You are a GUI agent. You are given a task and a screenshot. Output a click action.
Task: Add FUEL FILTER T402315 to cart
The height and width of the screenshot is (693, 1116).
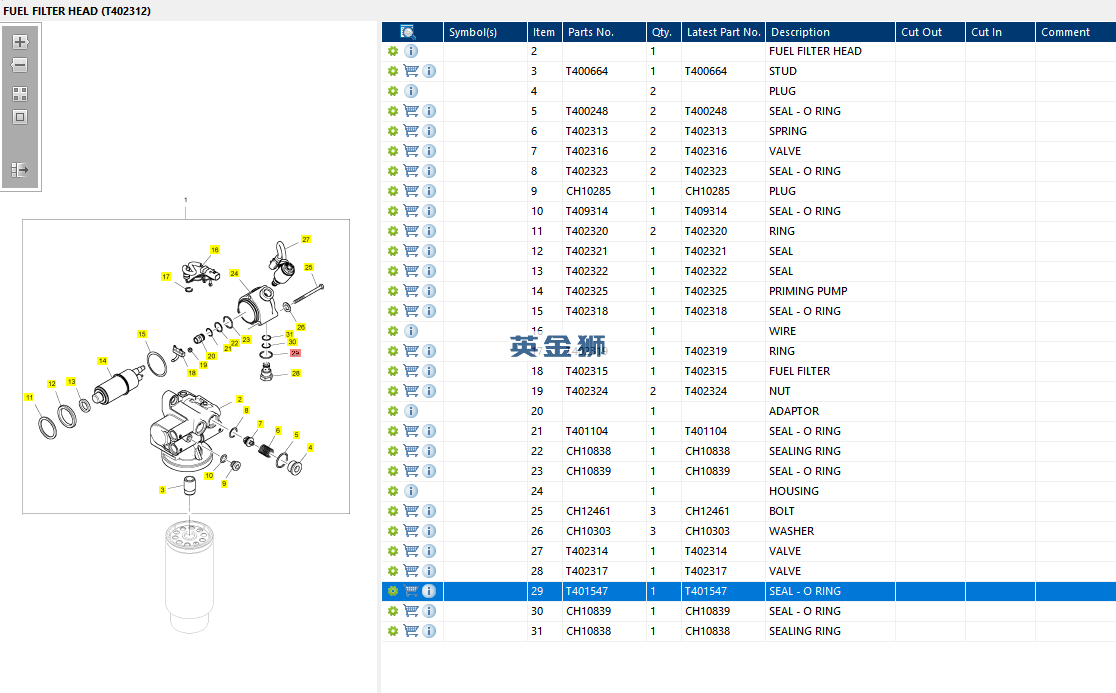click(x=411, y=371)
